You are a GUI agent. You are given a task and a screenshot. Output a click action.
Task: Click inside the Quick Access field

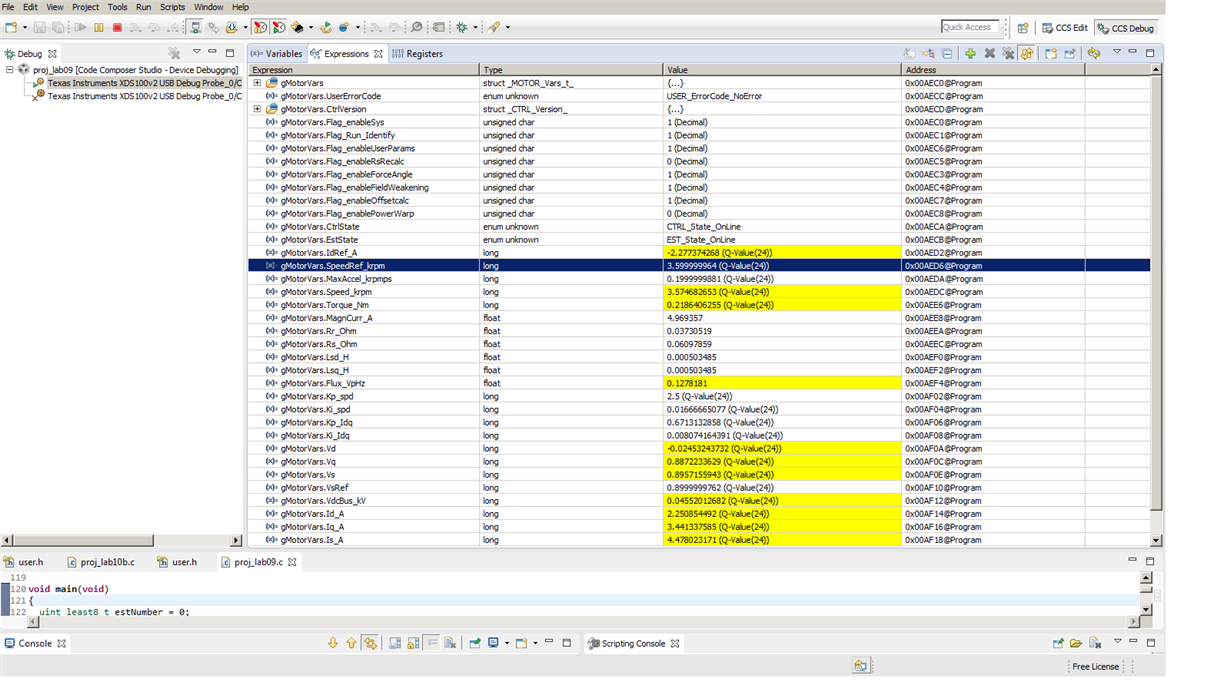[x=970, y=27]
